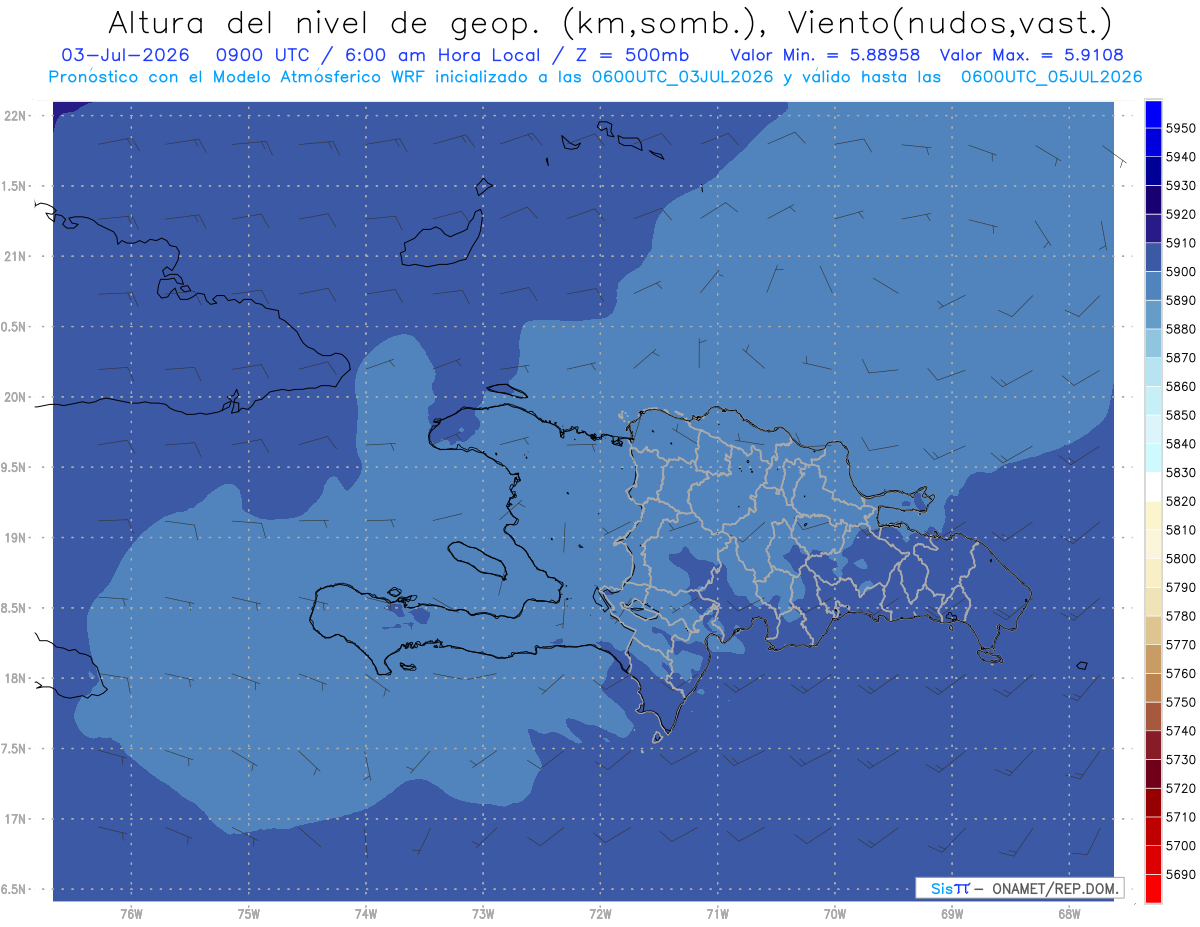
Task: Click the color swatch between 5890 and 5900
Action: [1152, 286]
